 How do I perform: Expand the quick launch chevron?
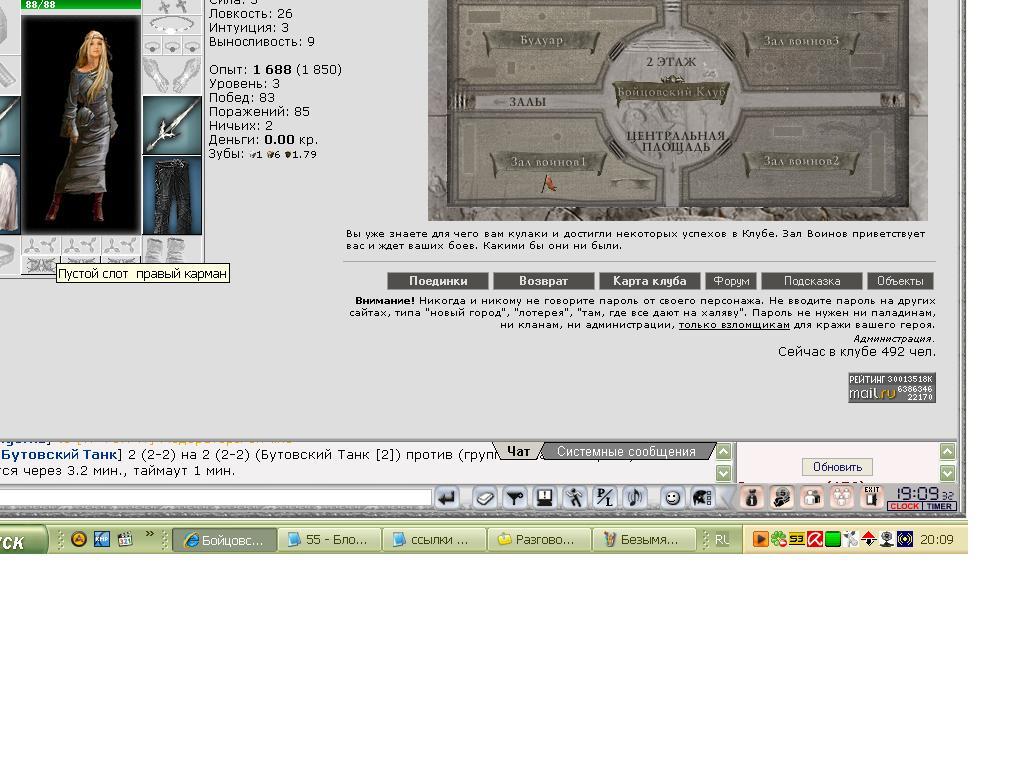tap(150, 534)
